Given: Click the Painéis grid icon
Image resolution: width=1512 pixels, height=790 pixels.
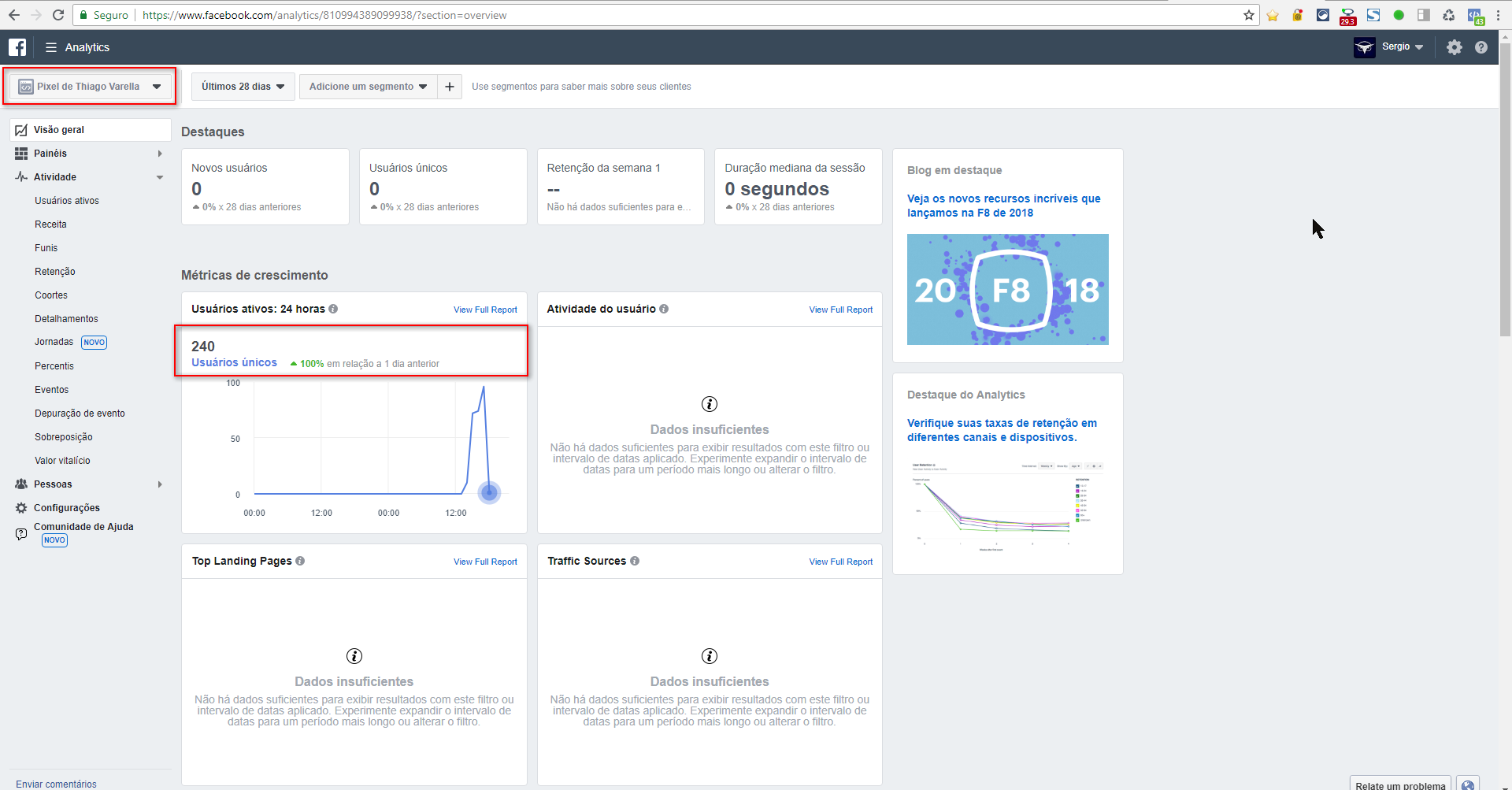Looking at the screenshot, I should (21, 154).
